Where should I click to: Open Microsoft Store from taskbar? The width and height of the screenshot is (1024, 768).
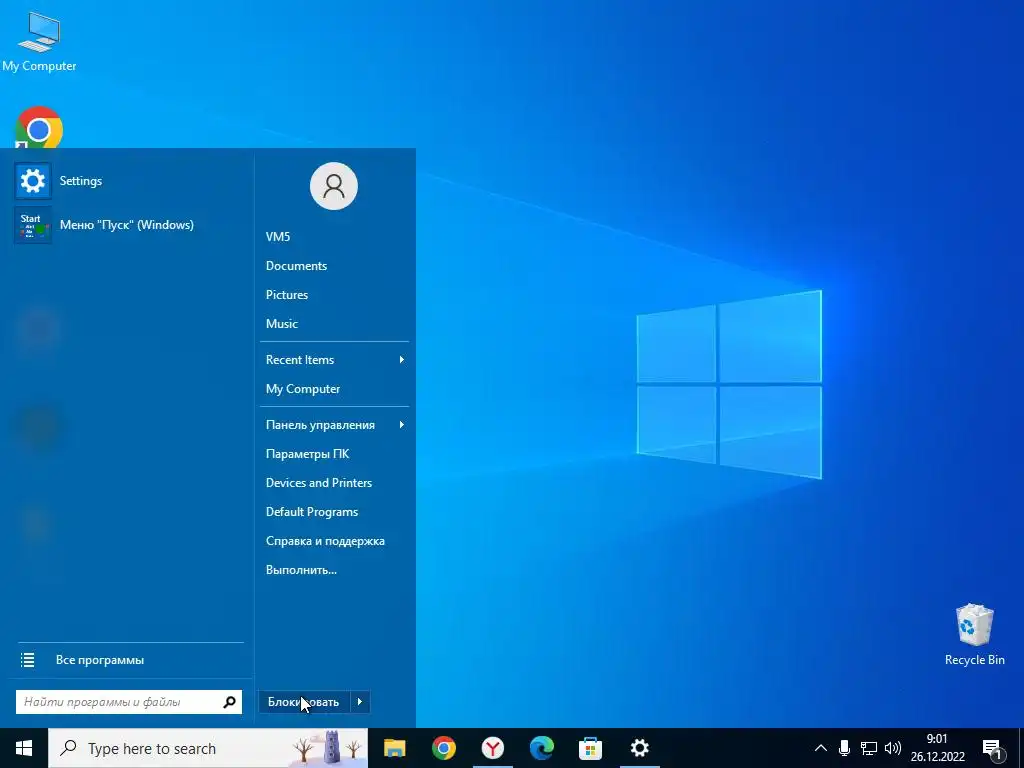(590, 748)
